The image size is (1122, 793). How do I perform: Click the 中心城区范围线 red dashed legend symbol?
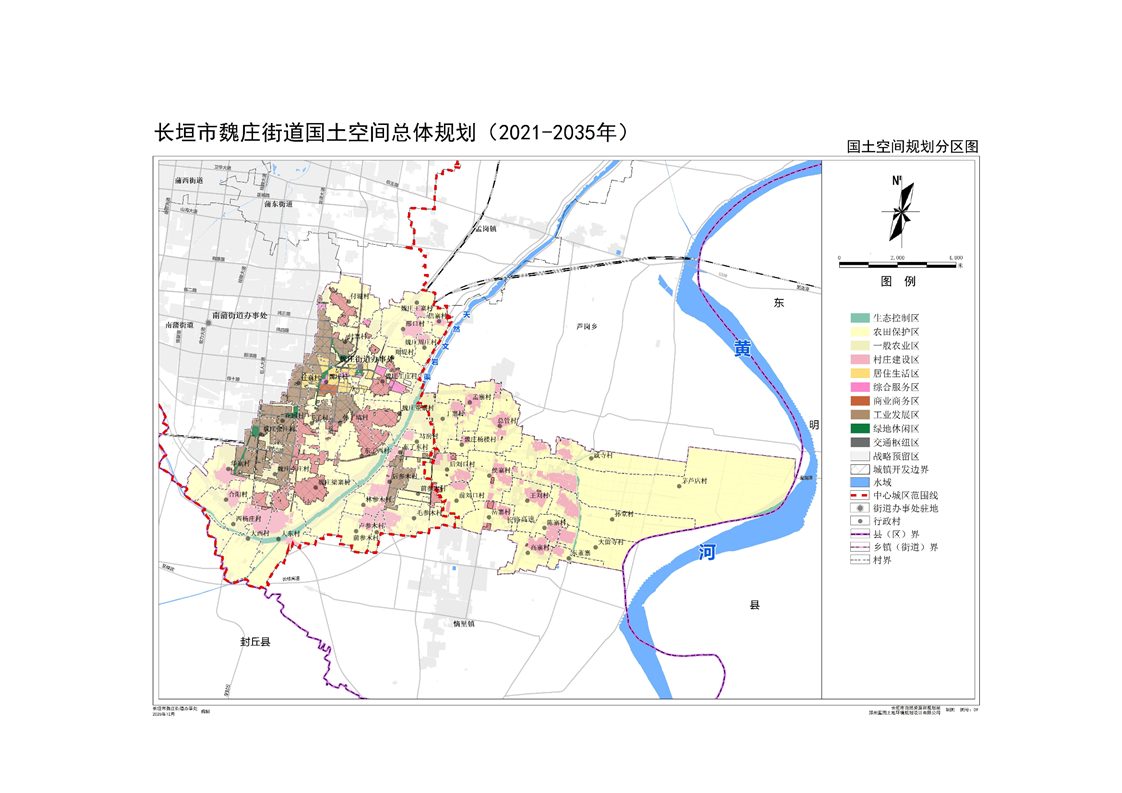tap(857, 495)
